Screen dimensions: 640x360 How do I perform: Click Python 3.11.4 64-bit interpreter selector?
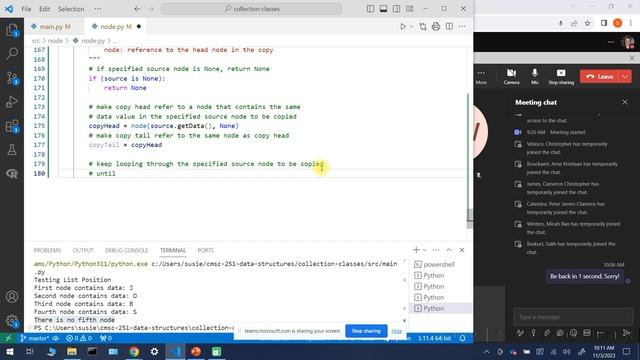(434, 338)
